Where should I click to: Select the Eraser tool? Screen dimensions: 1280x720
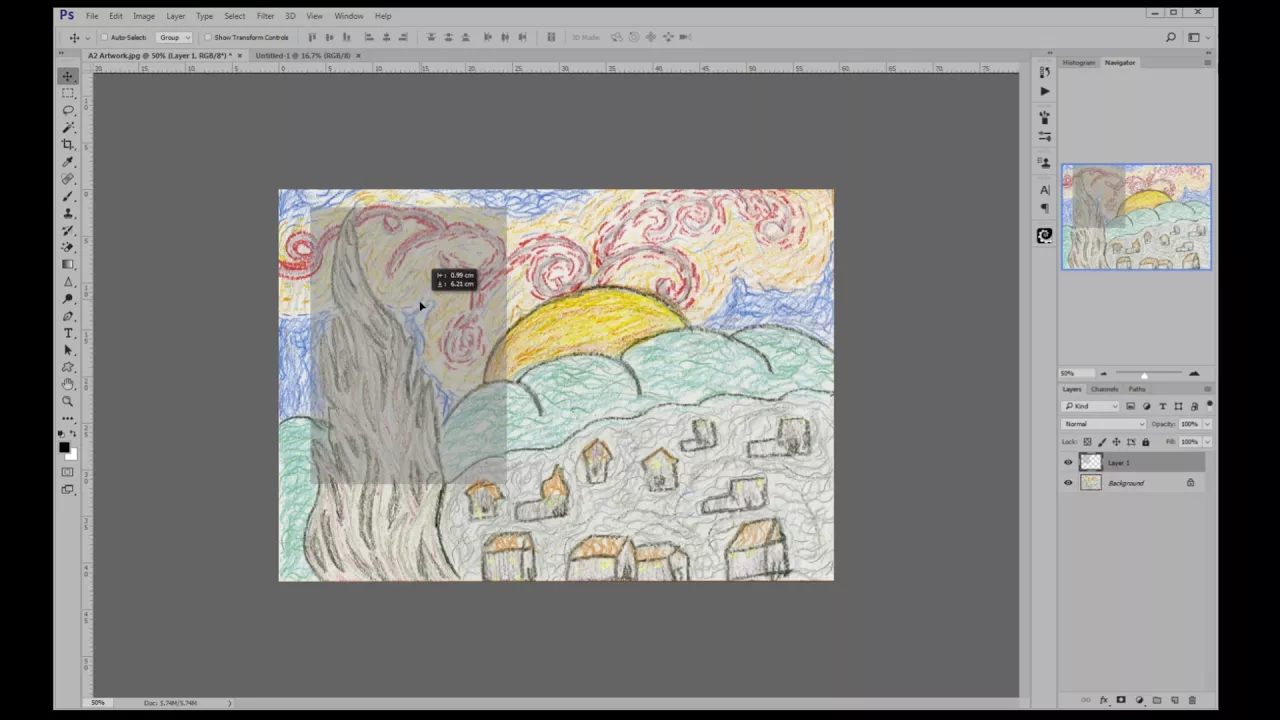click(x=68, y=247)
